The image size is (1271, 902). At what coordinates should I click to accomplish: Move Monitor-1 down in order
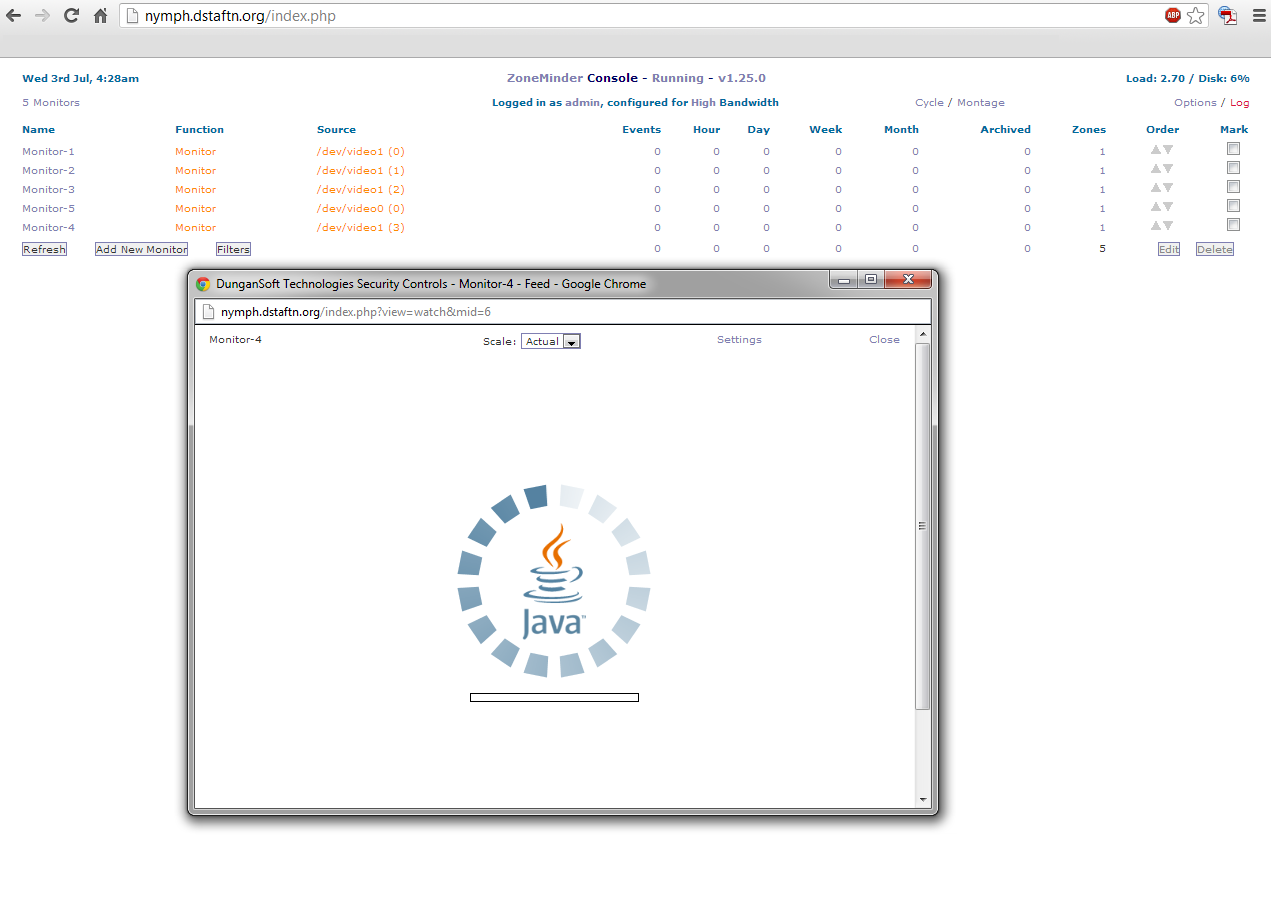pos(1168,150)
